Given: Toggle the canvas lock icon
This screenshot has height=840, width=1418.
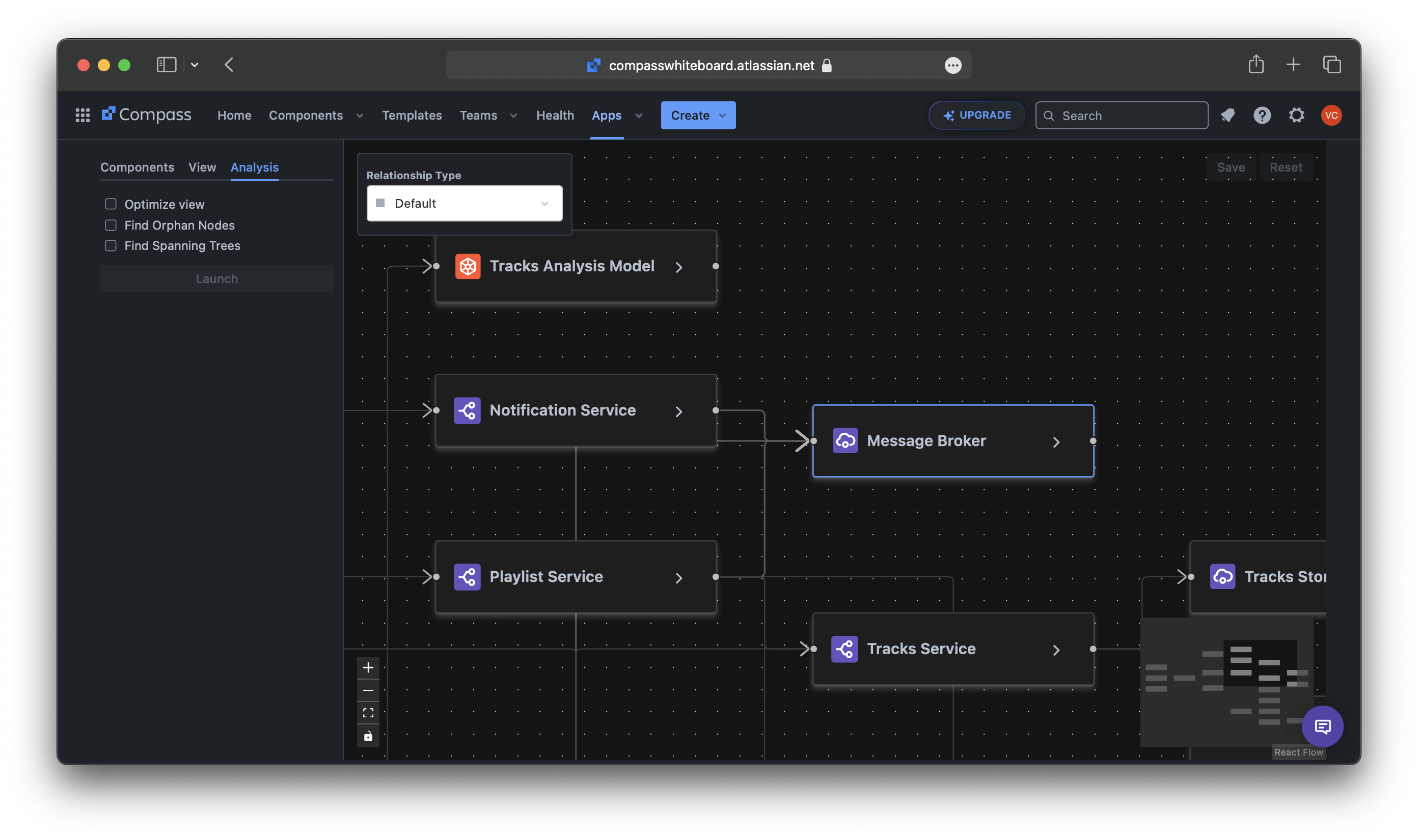Looking at the screenshot, I should pyautogui.click(x=368, y=736).
